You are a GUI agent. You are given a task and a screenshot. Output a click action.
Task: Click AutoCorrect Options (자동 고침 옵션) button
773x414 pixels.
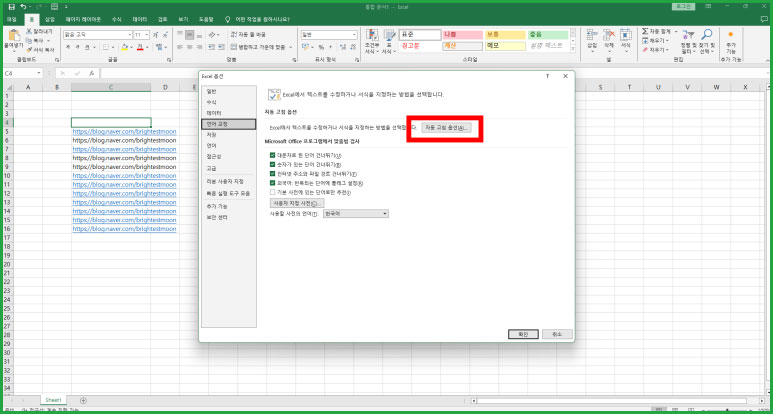[447, 128]
